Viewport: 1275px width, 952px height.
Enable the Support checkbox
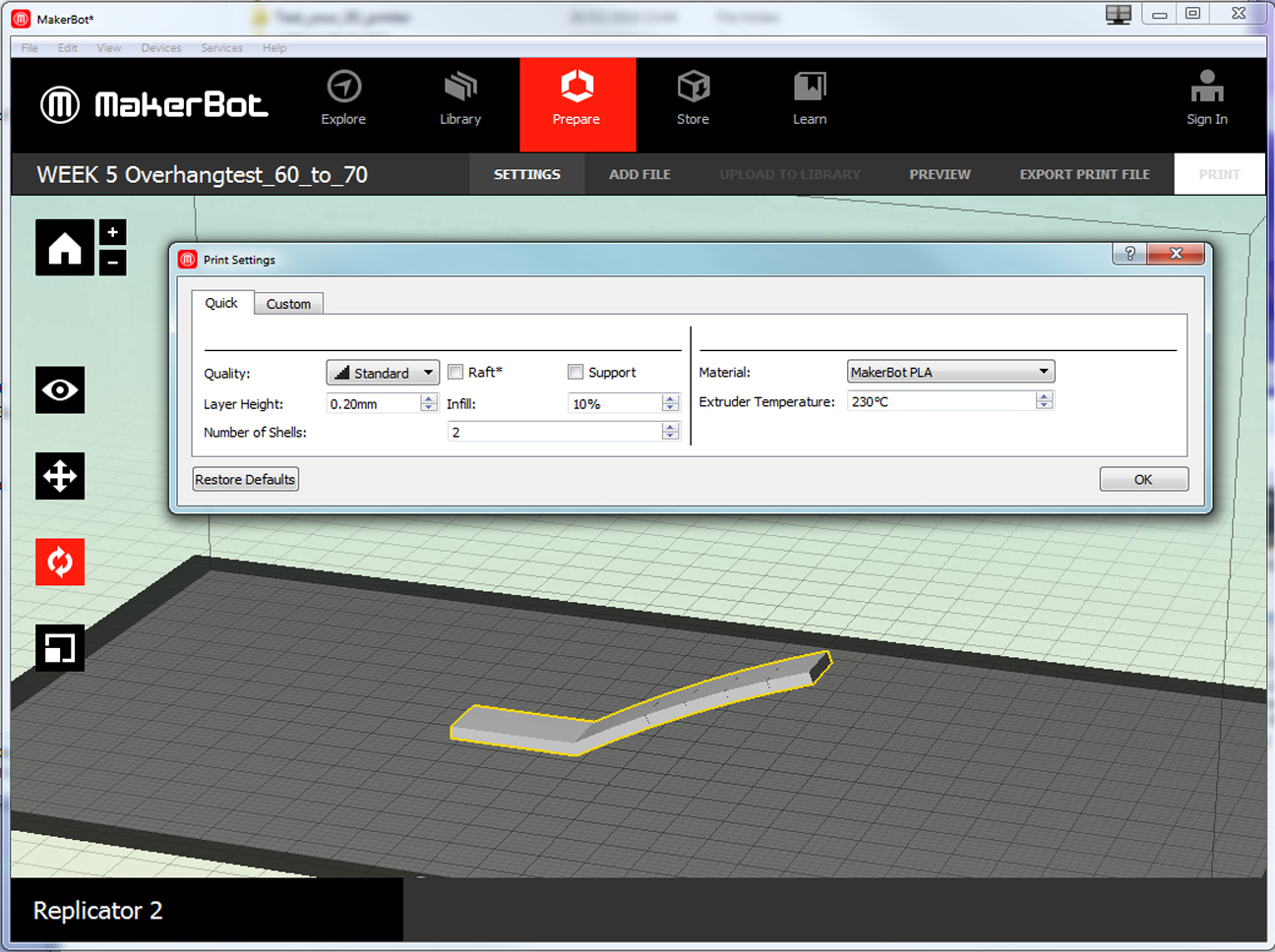point(576,372)
